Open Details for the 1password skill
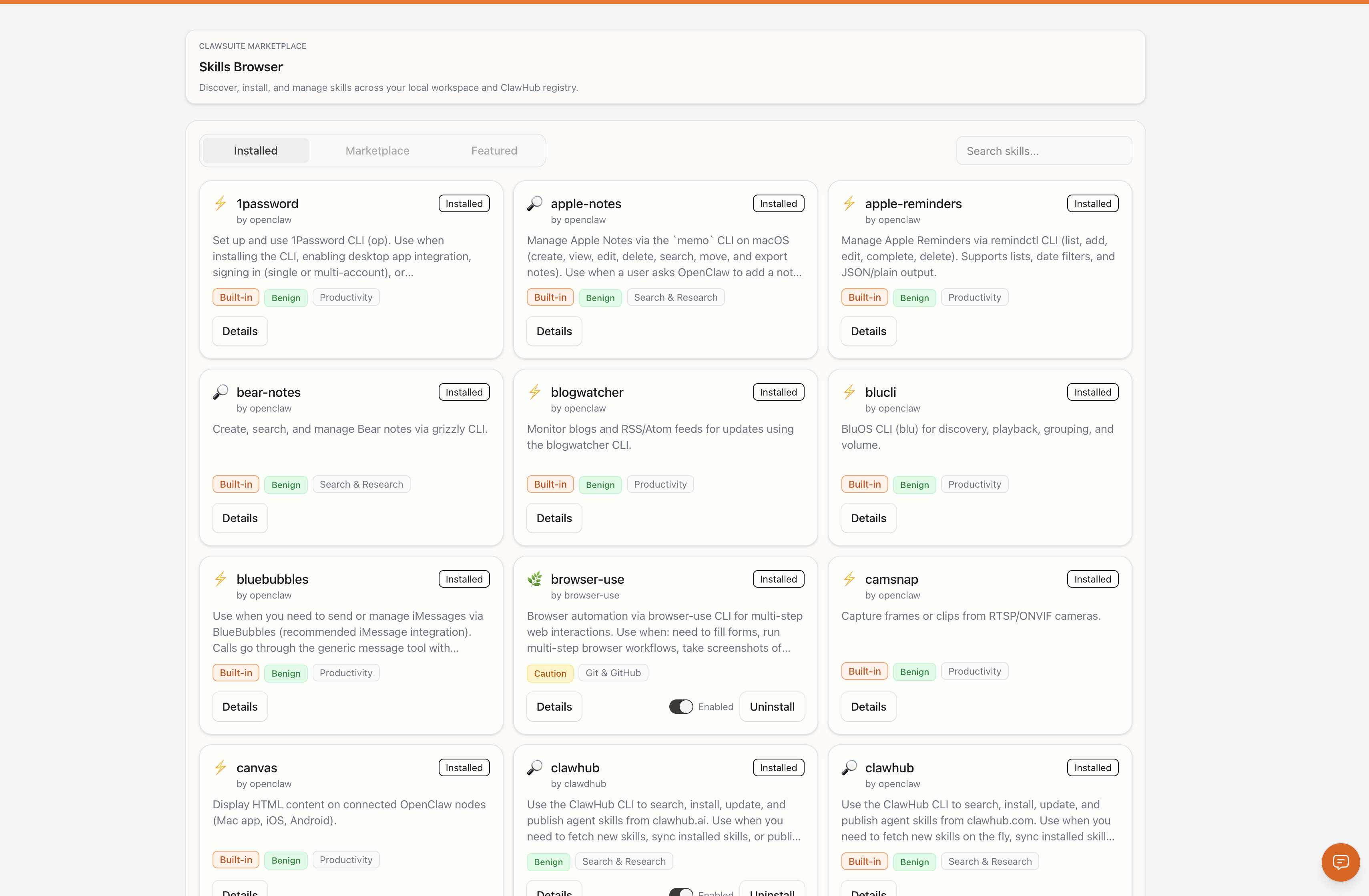This screenshot has height=896, width=1369. [x=240, y=331]
